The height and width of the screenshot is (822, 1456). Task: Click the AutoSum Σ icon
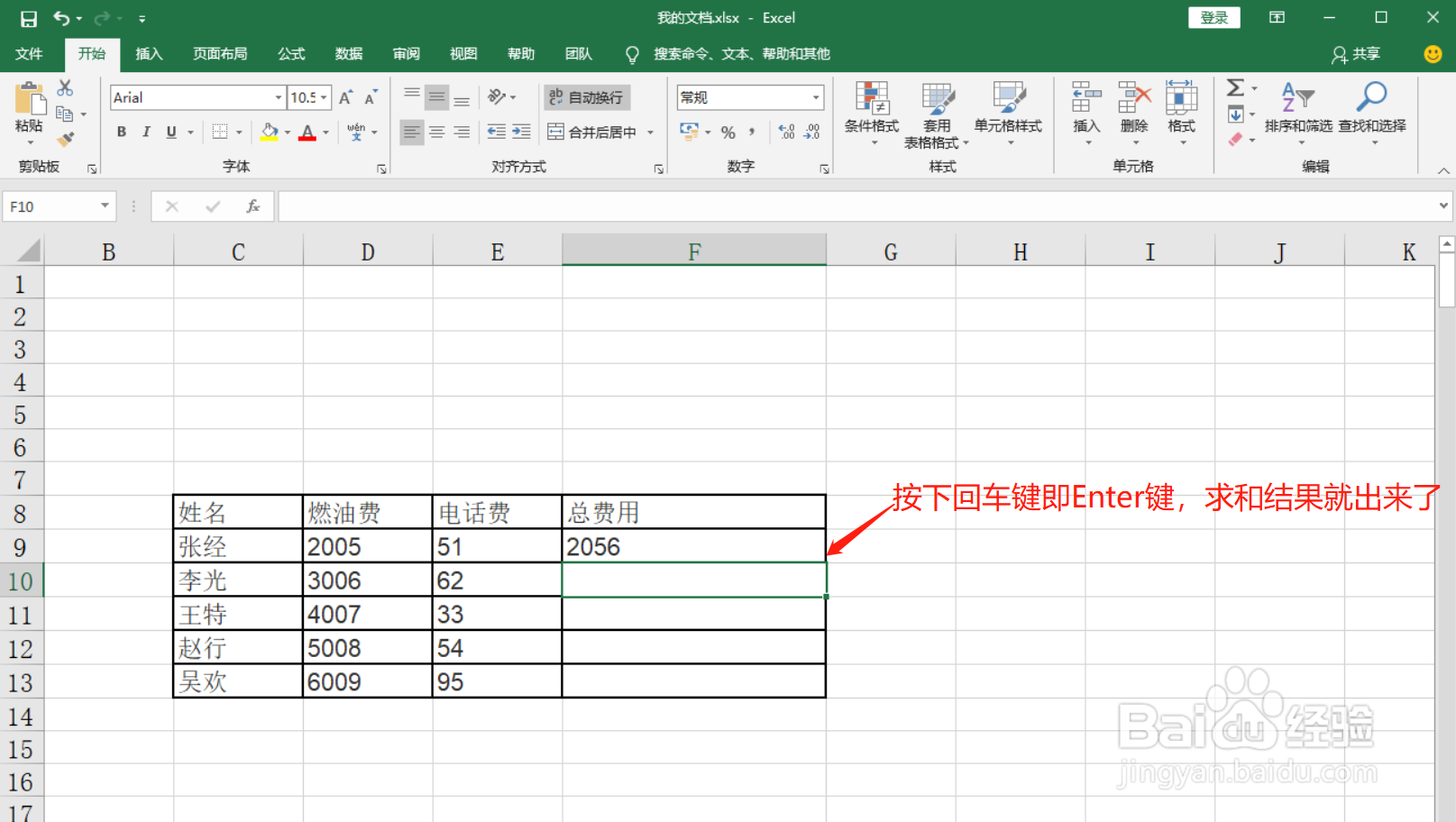(x=1234, y=87)
